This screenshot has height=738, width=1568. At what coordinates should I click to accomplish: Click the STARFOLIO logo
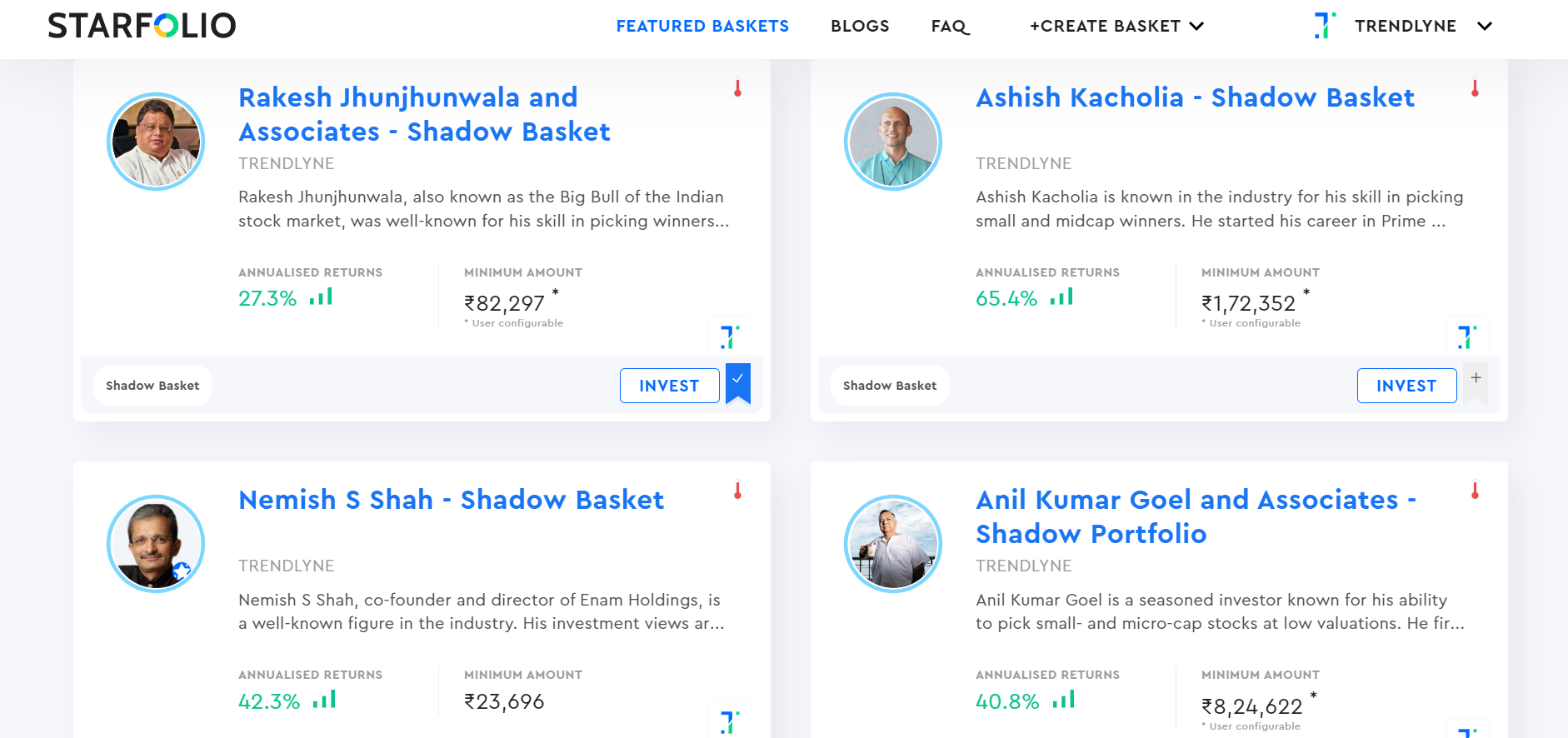pos(142,26)
